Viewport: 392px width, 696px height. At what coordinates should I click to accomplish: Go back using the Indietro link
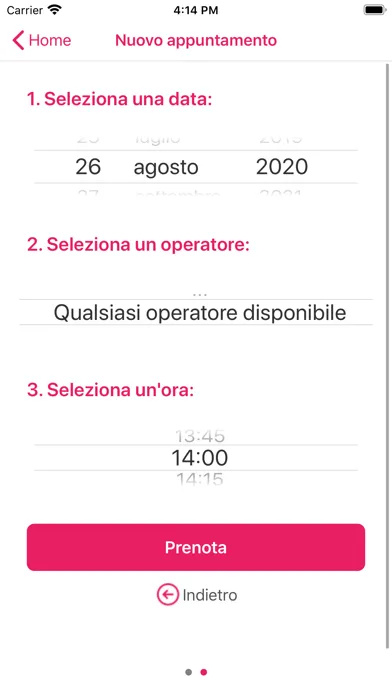point(210,595)
